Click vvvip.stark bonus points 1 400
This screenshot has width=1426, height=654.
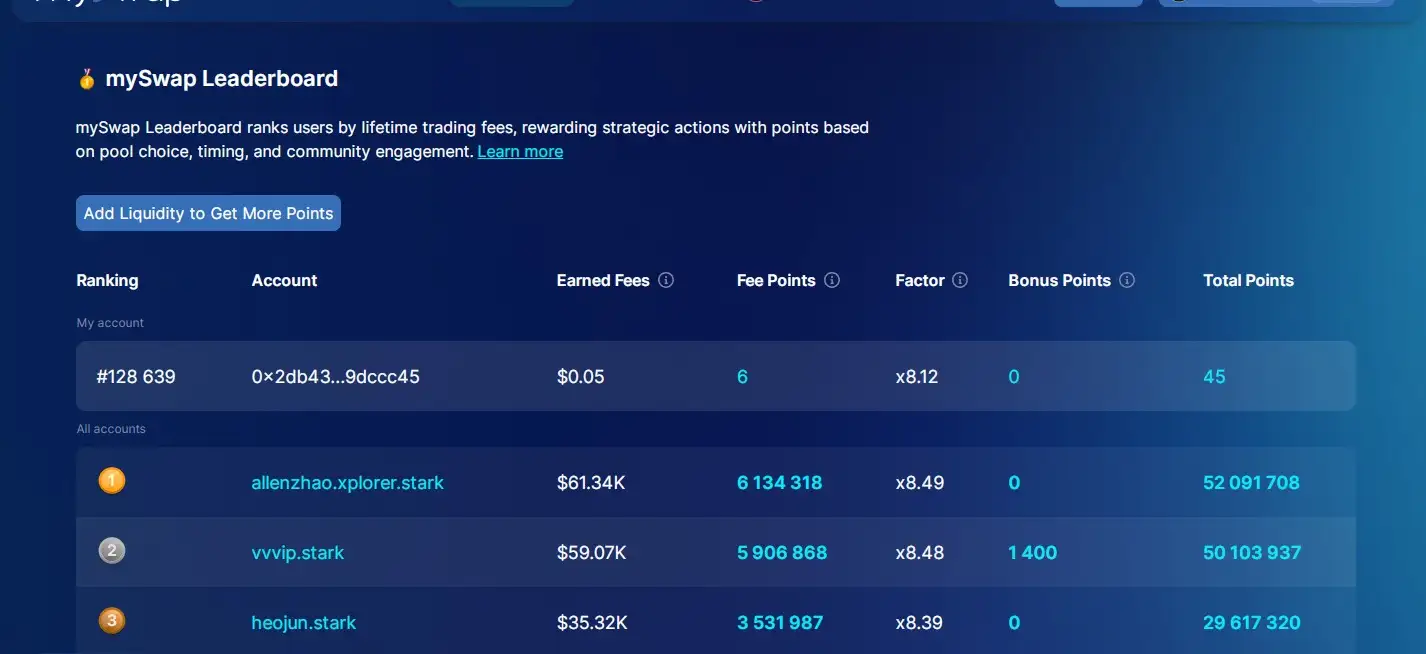coord(1032,553)
